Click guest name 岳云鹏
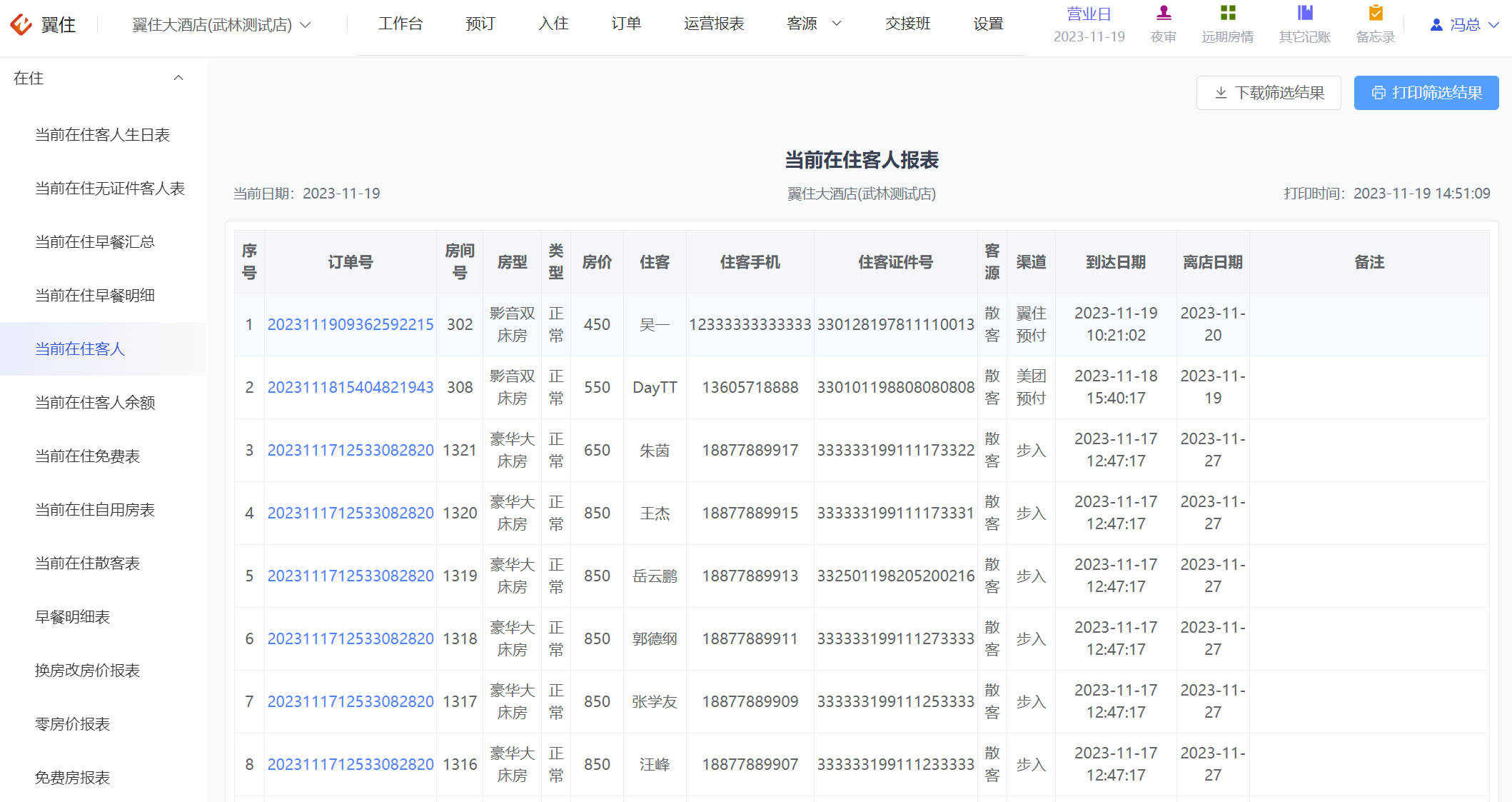Image resolution: width=1512 pixels, height=802 pixels. point(655,576)
